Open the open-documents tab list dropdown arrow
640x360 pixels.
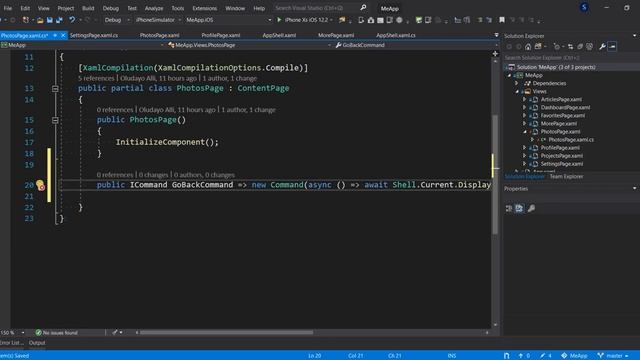tap(496, 36)
